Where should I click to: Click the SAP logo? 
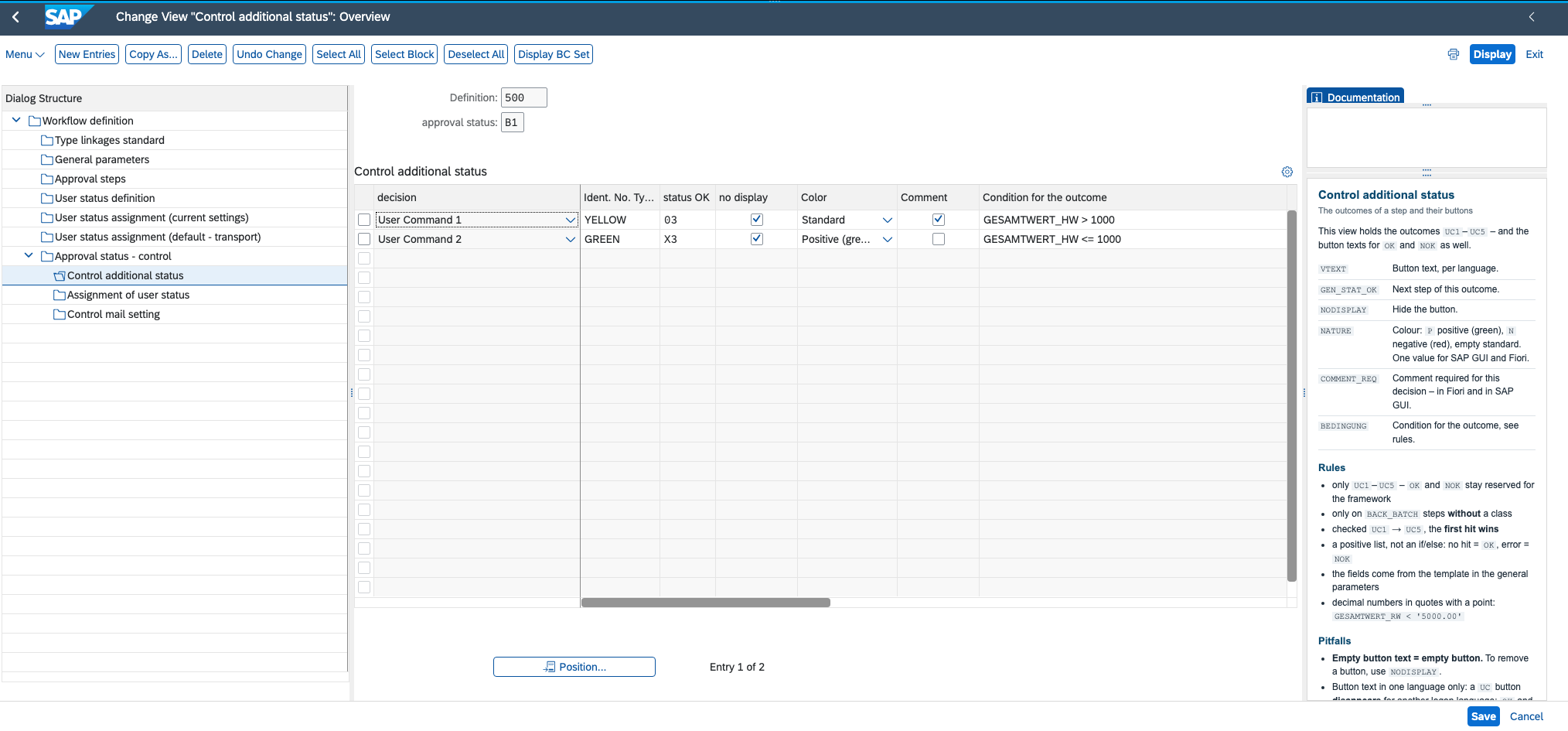pyautogui.click(x=68, y=16)
